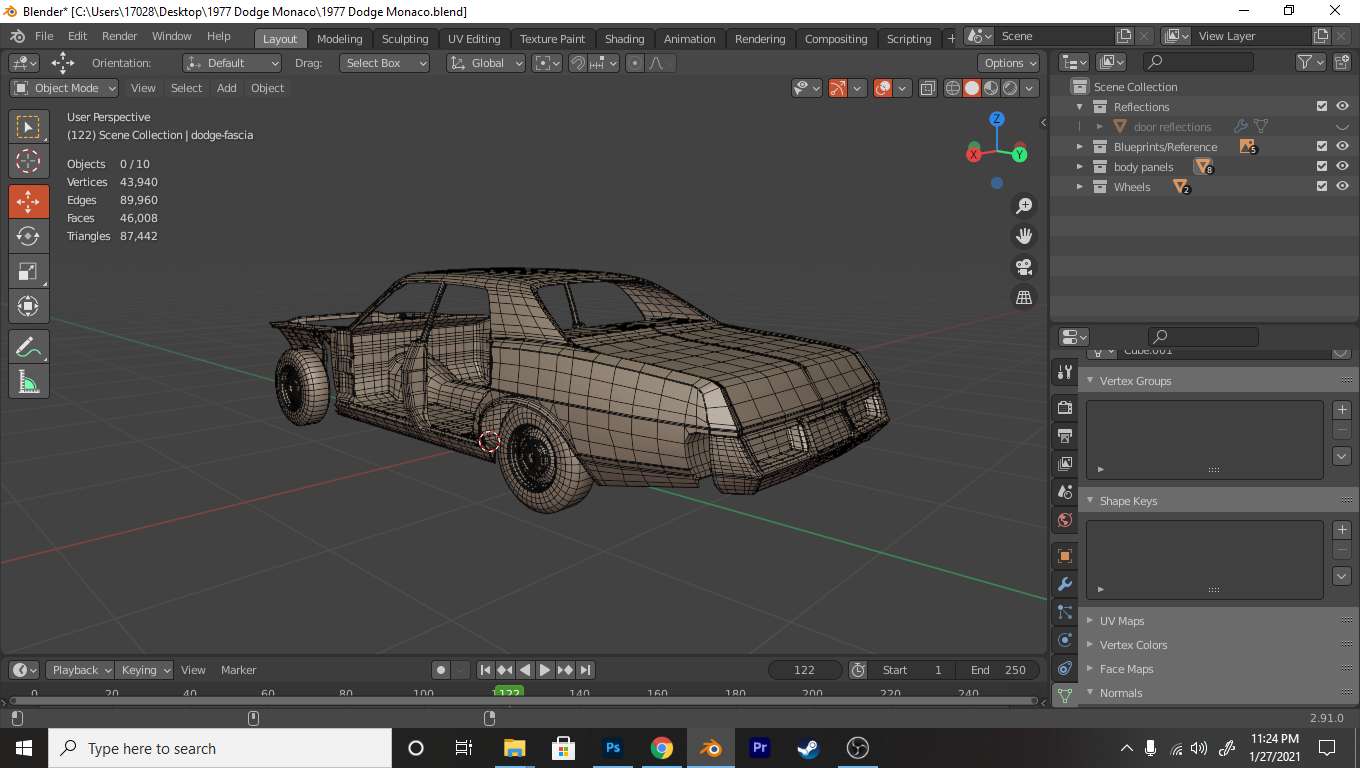Viewport: 1360px width, 768px height.
Task: Switch to rendered viewport shading
Action: 1010,88
